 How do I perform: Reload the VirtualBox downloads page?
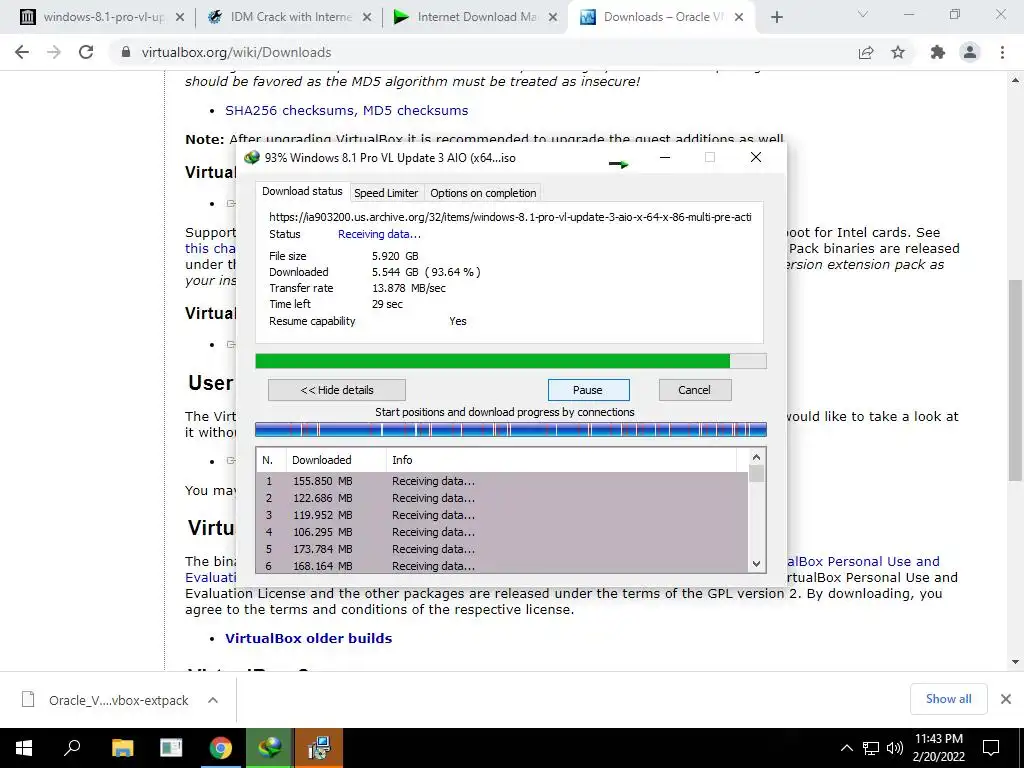coord(86,52)
